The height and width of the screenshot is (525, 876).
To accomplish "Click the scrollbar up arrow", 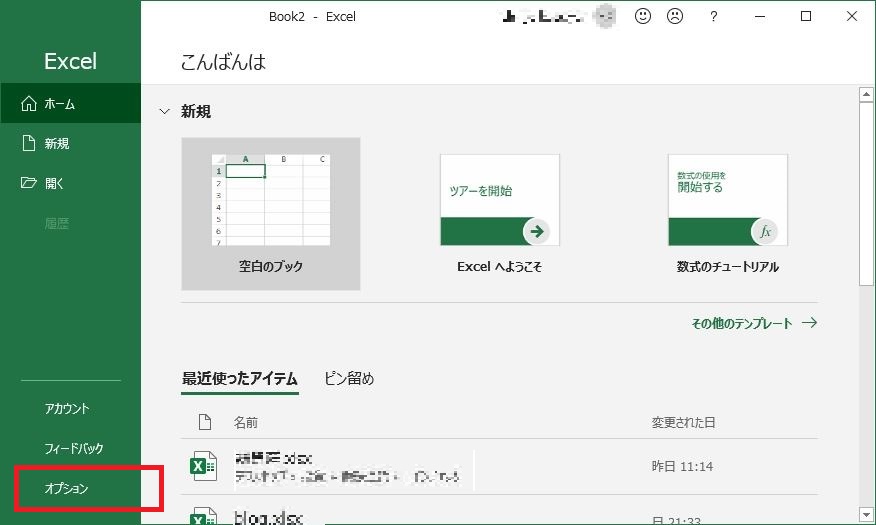I will [x=866, y=94].
